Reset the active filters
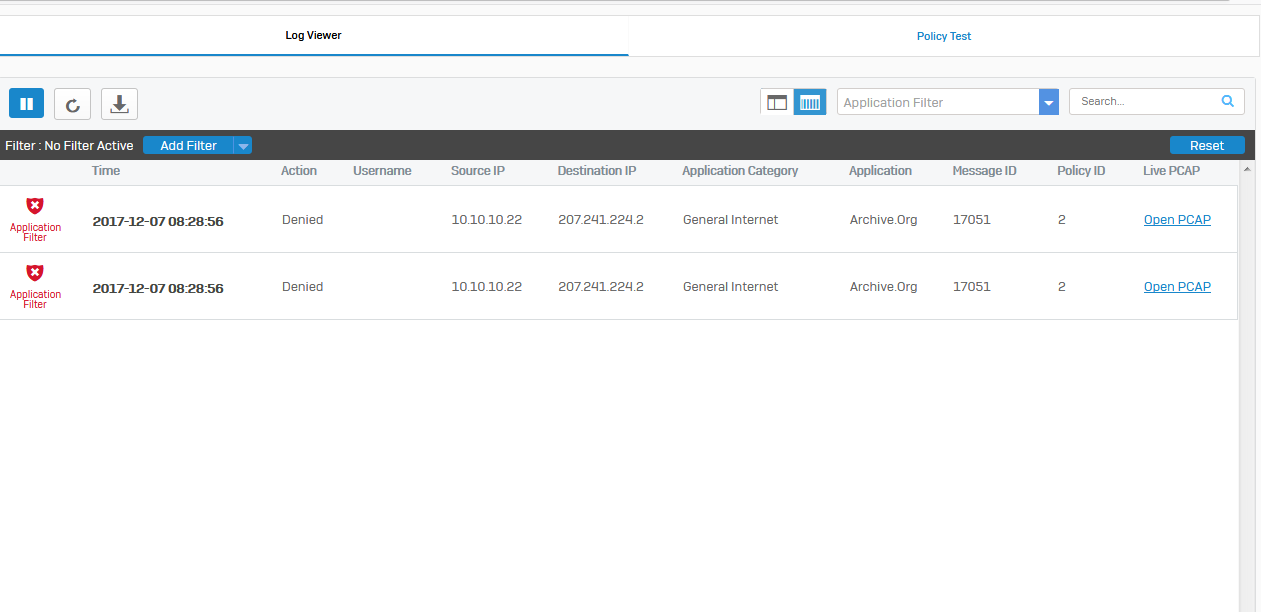This screenshot has height=612, width=1261. pyautogui.click(x=1206, y=146)
